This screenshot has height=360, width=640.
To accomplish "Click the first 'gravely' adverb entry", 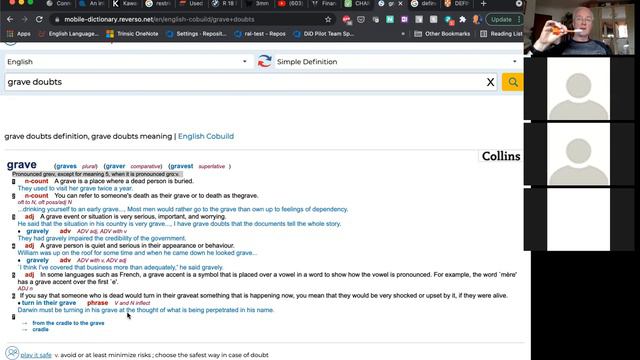I will click(x=38, y=231).
